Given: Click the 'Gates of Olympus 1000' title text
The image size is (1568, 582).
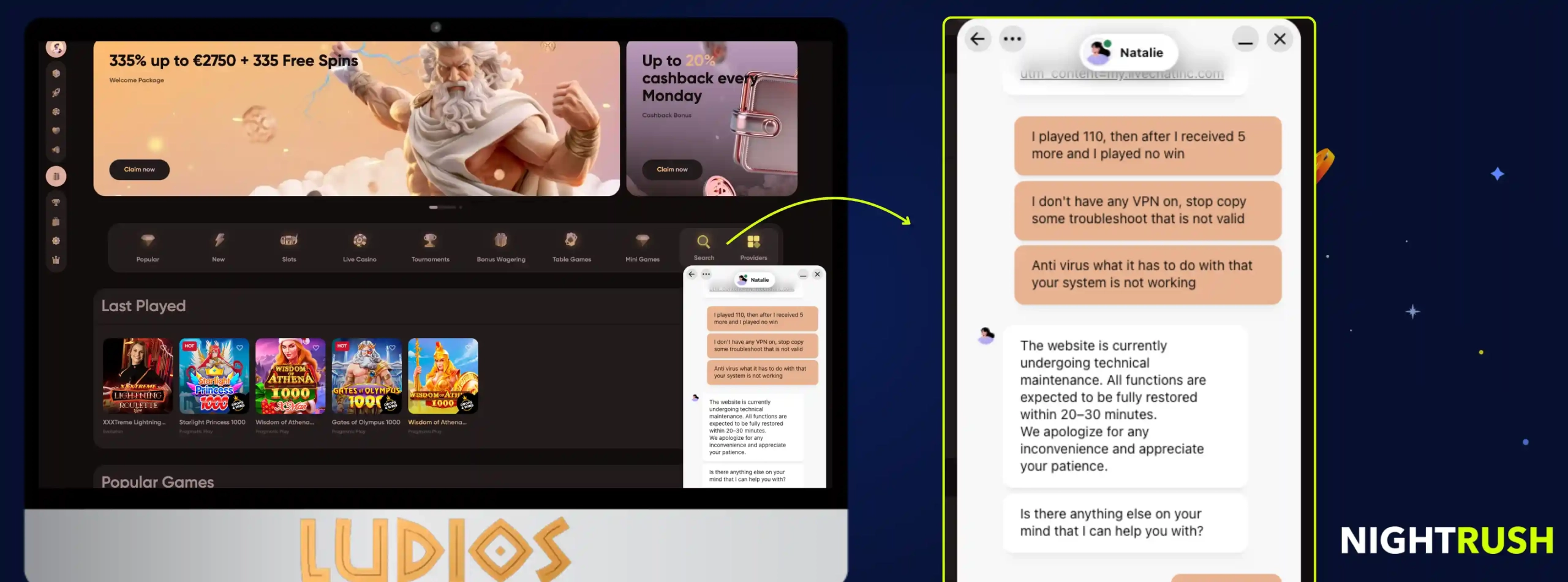Looking at the screenshot, I should pos(366,422).
